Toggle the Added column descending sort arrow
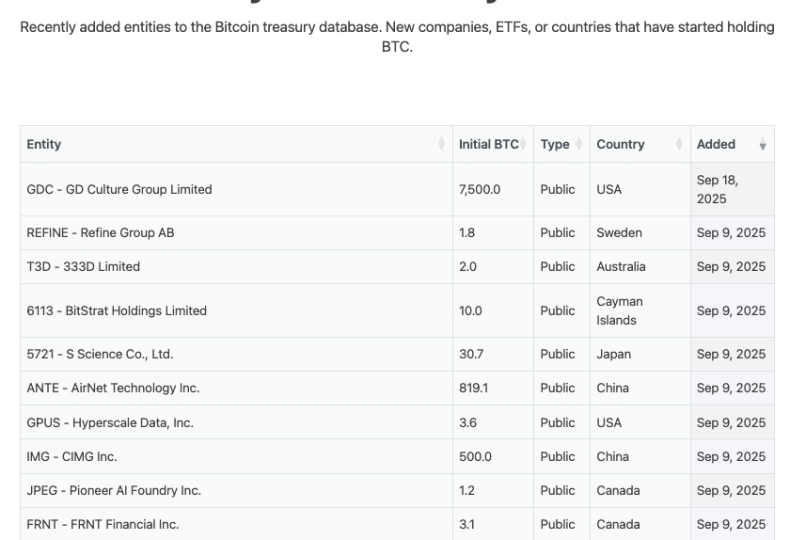Image resolution: width=790 pixels, height=540 pixels. coord(763,145)
